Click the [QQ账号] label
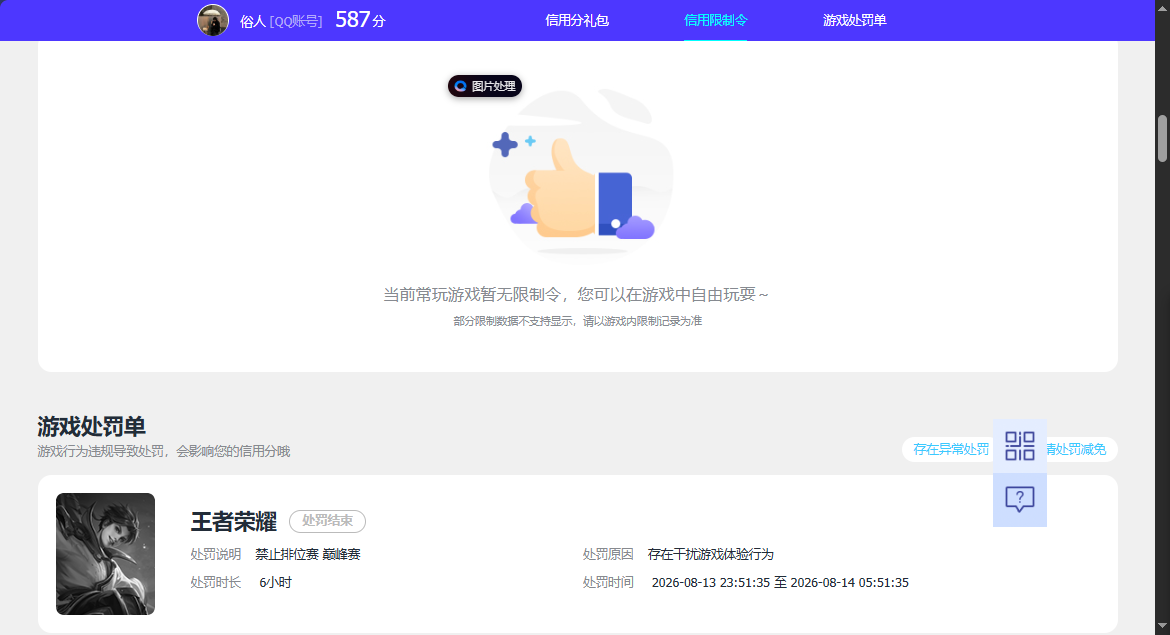The image size is (1170, 635). 296,22
